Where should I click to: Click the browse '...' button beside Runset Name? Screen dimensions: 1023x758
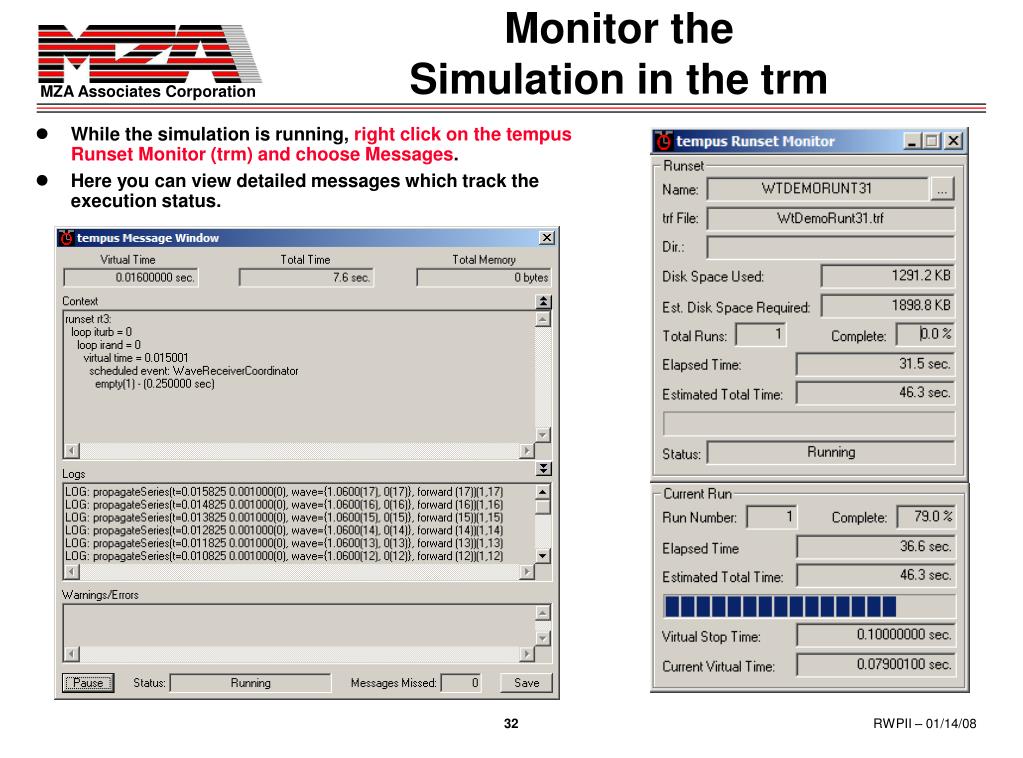941,190
